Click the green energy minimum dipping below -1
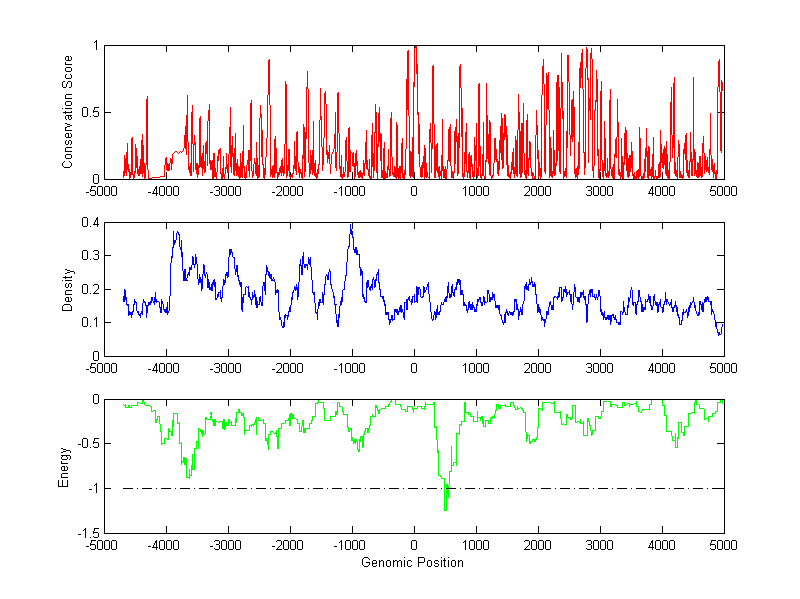This screenshot has height=599, width=800. [445, 508]
